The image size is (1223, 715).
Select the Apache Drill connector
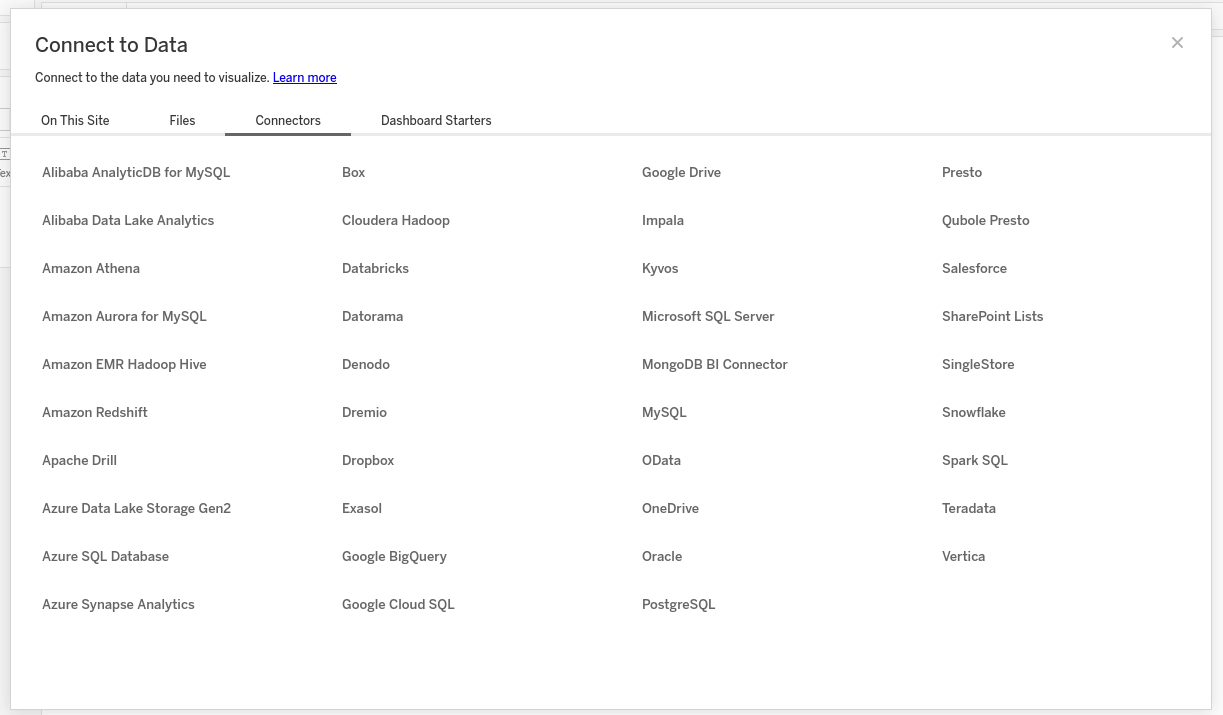80,460
